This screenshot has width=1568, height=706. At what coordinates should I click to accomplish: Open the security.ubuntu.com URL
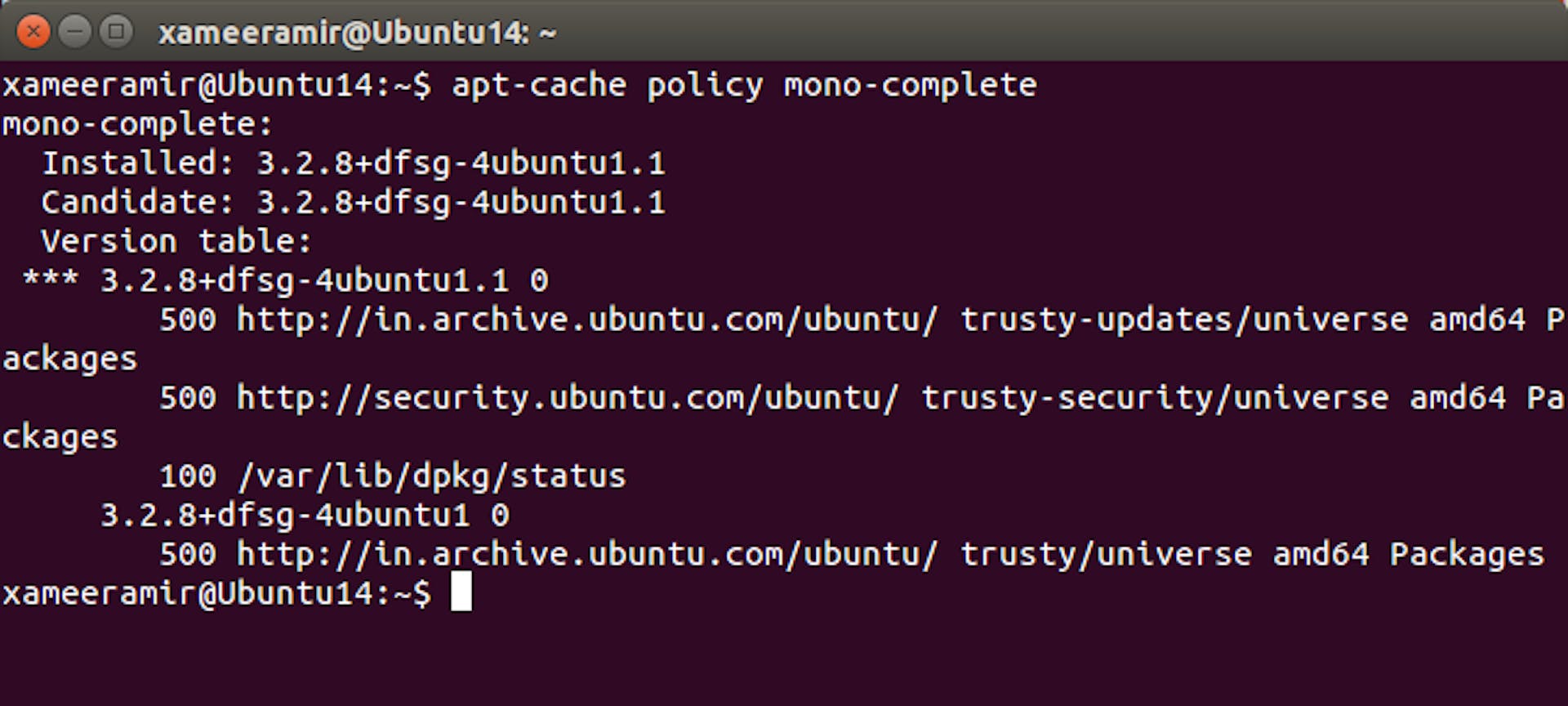(x=568, y=398)
